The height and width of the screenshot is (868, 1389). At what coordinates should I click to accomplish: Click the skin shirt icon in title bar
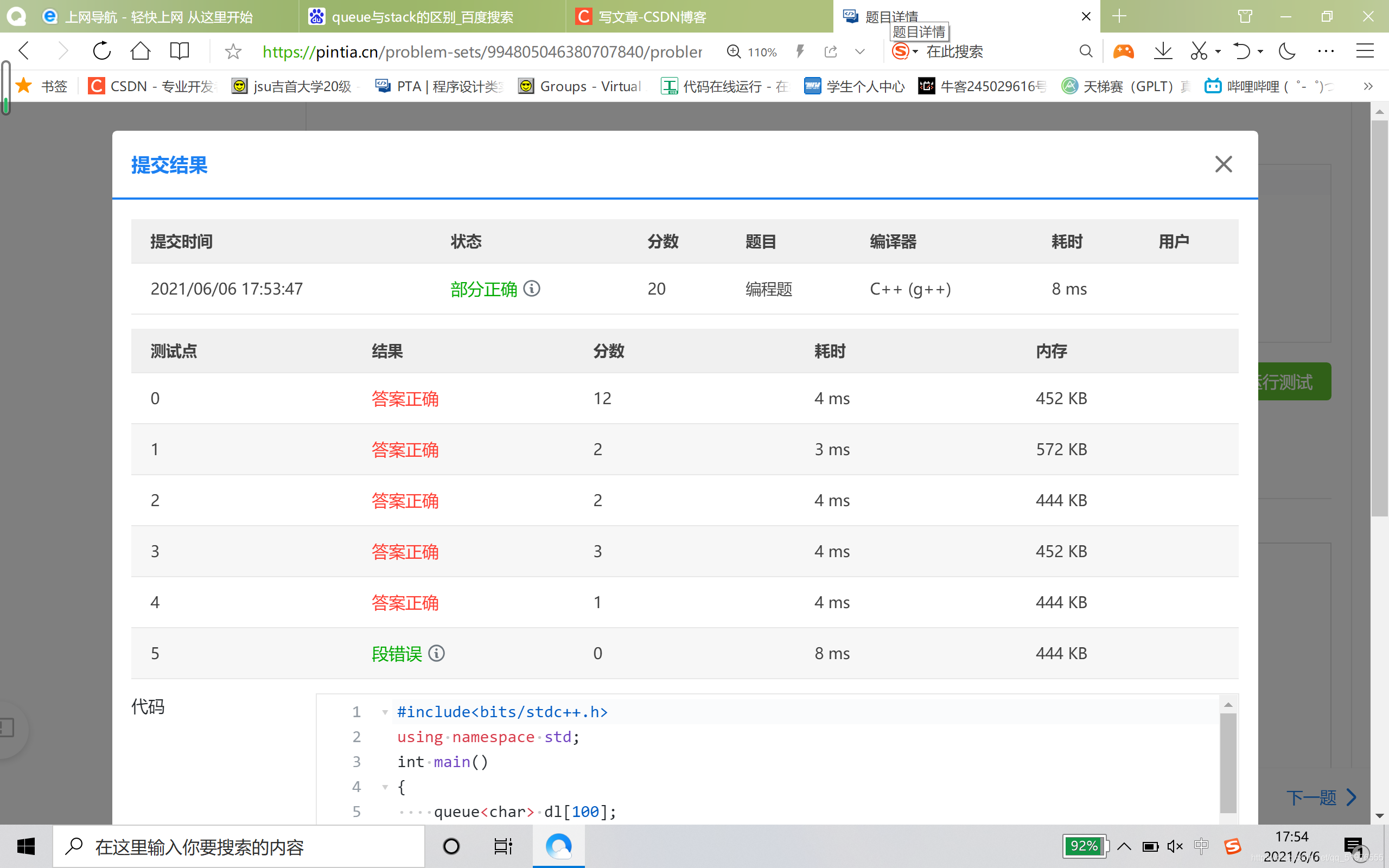[1245, 16]
